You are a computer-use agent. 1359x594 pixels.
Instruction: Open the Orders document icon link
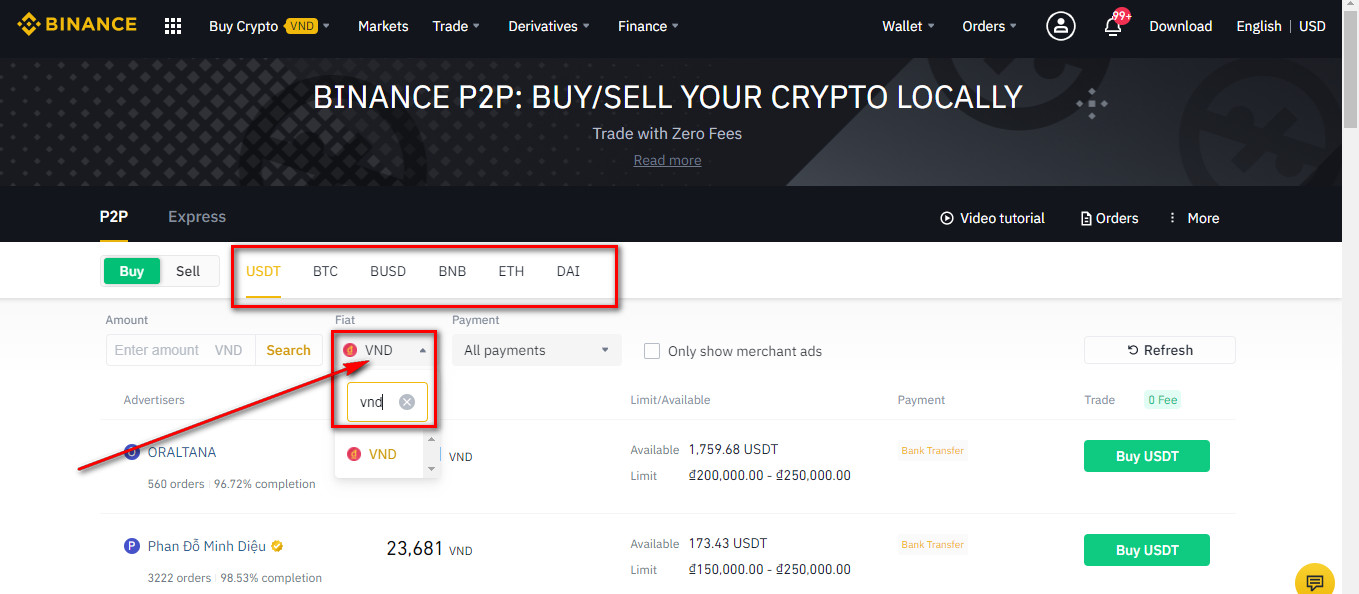pos(1086,218)
